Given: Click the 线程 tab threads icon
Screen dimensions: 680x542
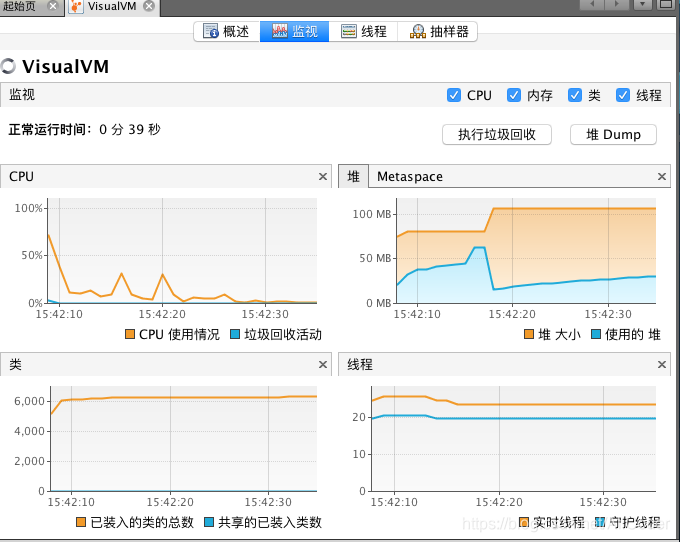Looking at the screenshot, I should (x=349, y=31).
